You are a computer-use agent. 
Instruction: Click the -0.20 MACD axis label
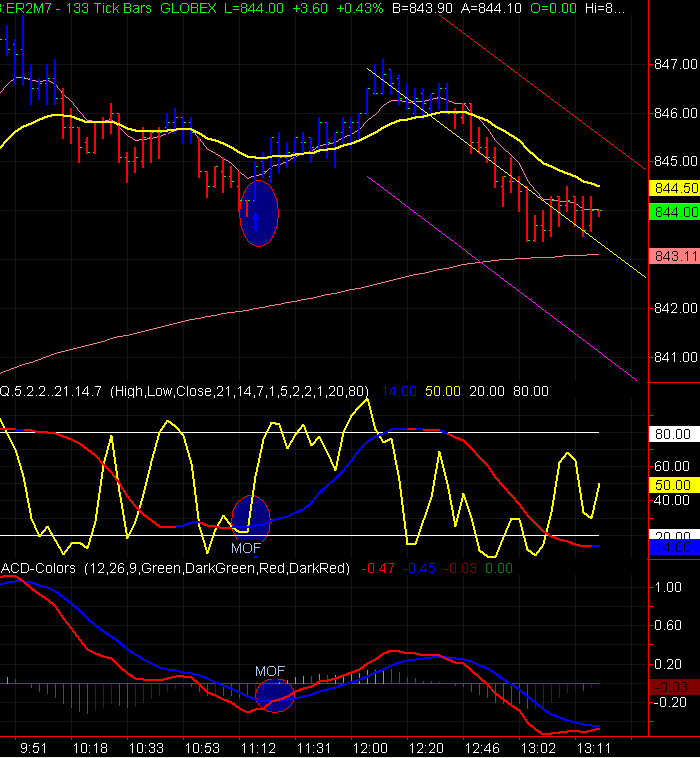pos(670,702)
